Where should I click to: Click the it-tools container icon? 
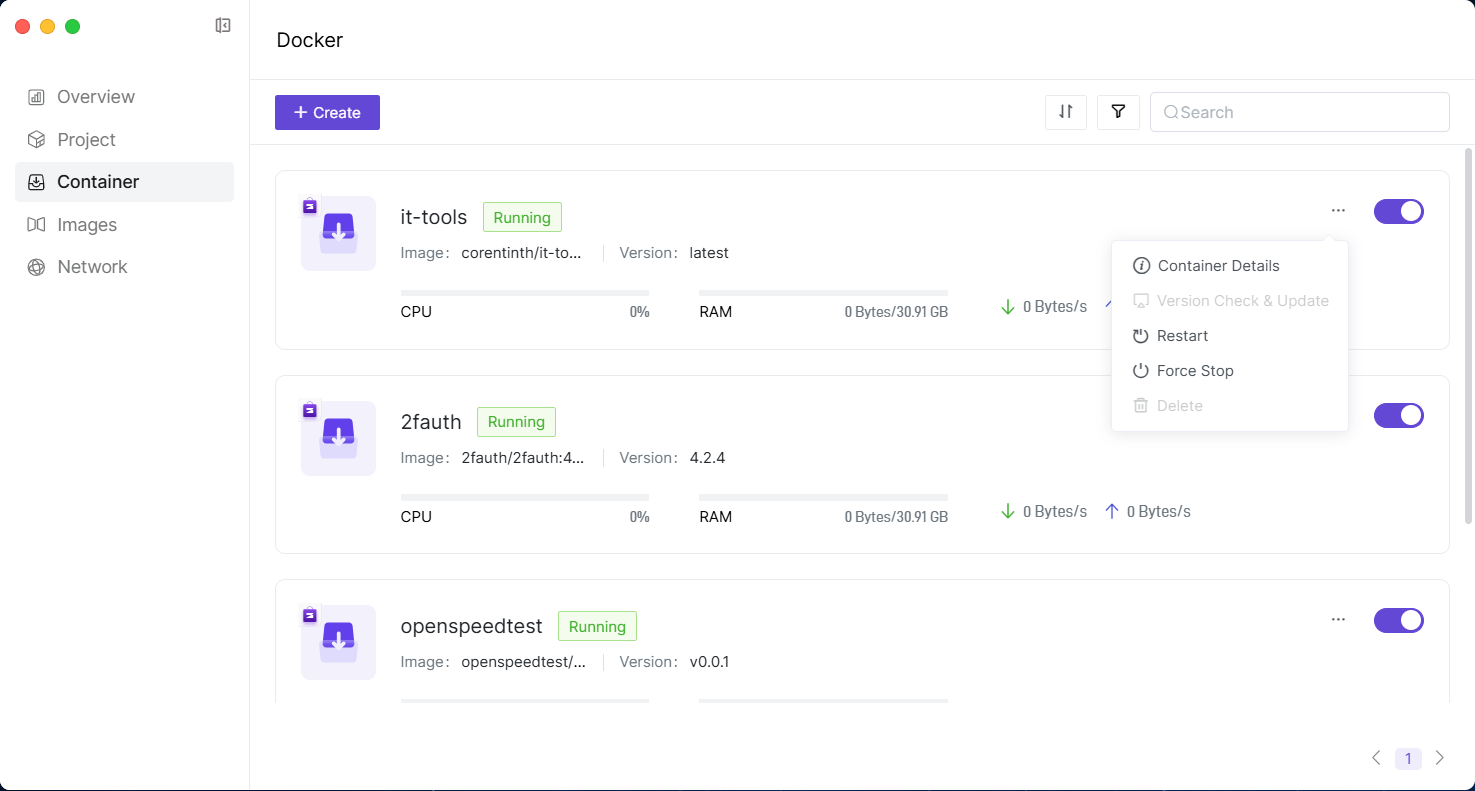(338, 233)
